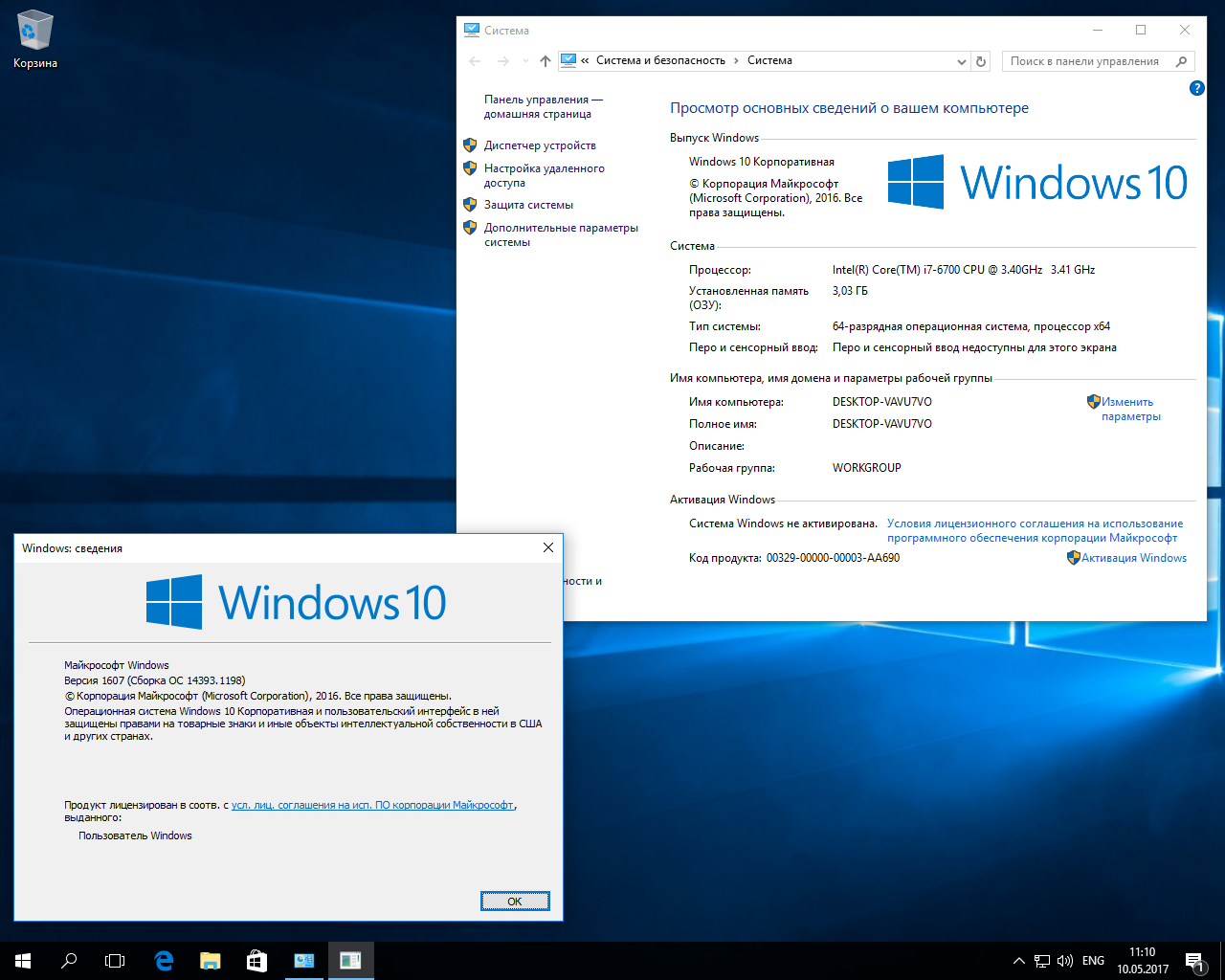Open the taskbar clock and calendar
1225x980 pixels.
click(1143, 961)
